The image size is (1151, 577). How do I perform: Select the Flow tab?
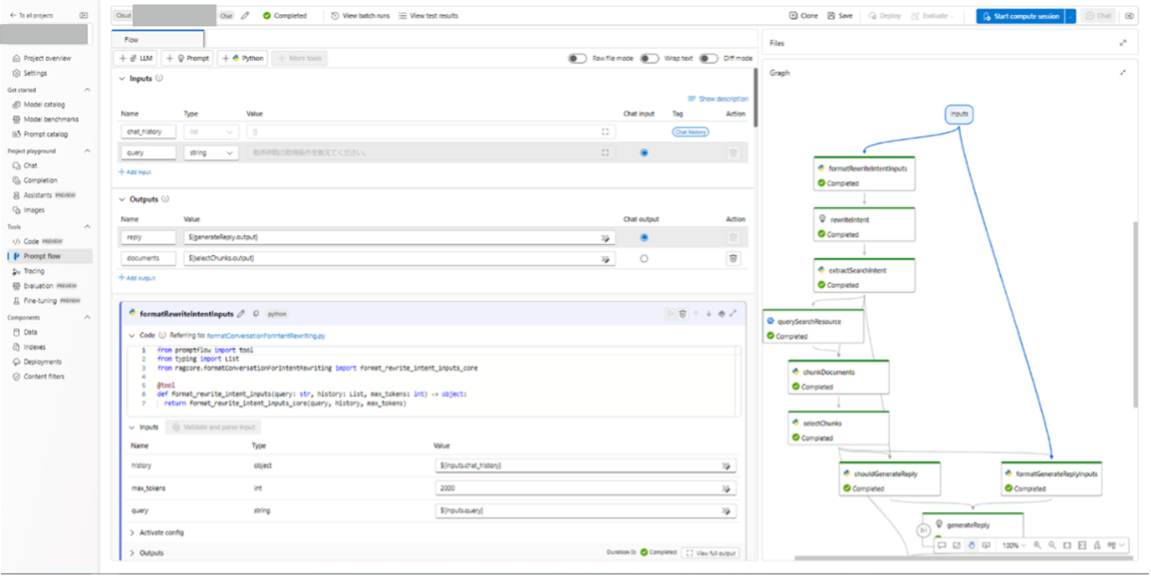coord(157,39)
